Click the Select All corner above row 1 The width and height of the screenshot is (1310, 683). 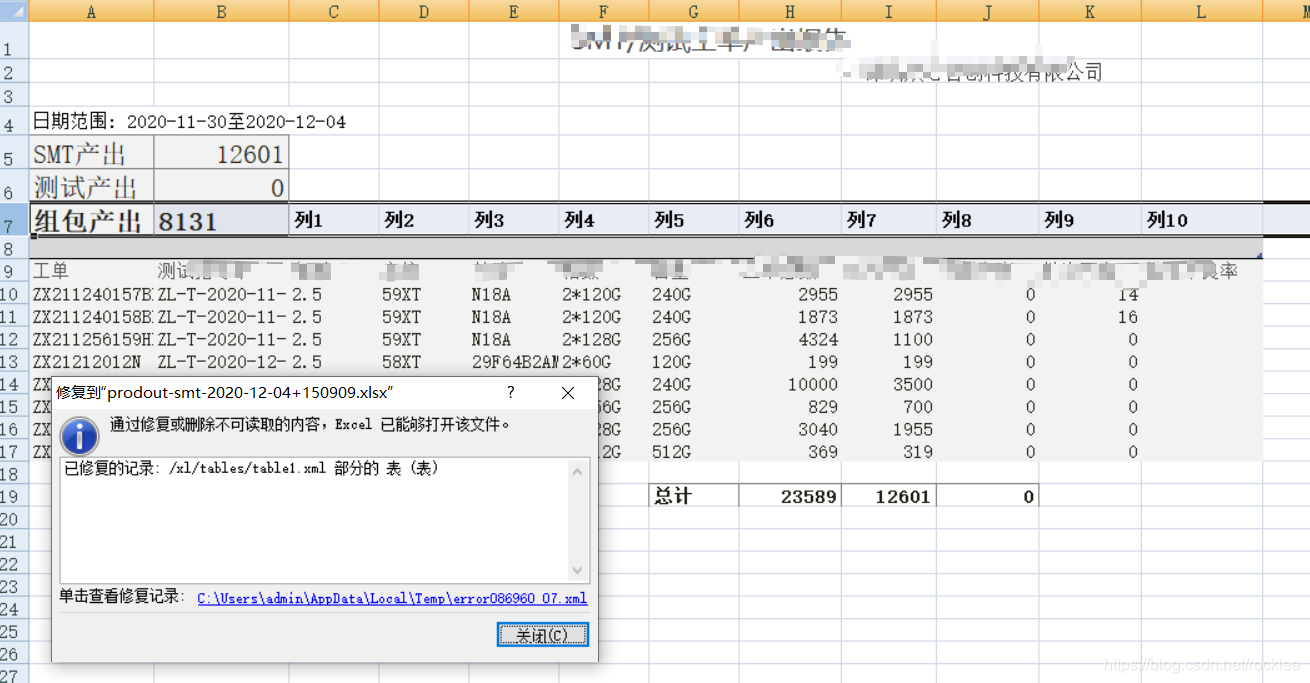click(14, 12)
